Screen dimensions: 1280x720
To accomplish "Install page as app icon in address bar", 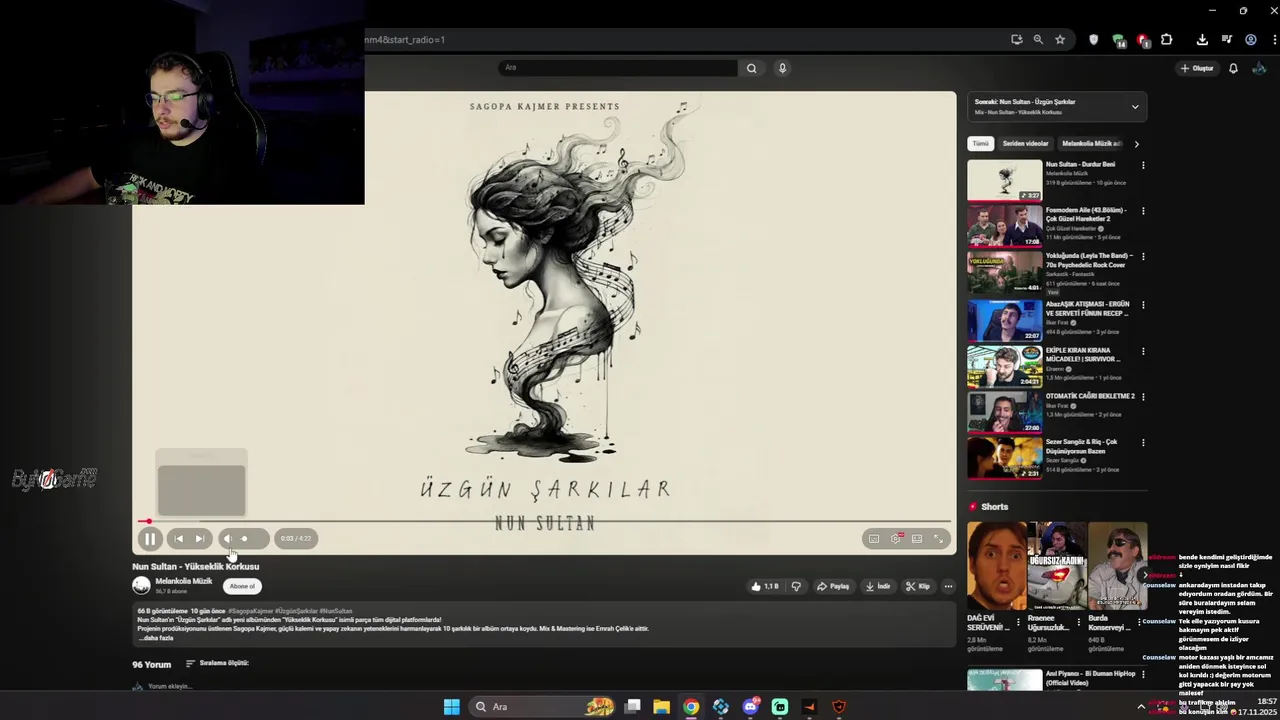I will pyautogui.click(x=1017, y=40).
